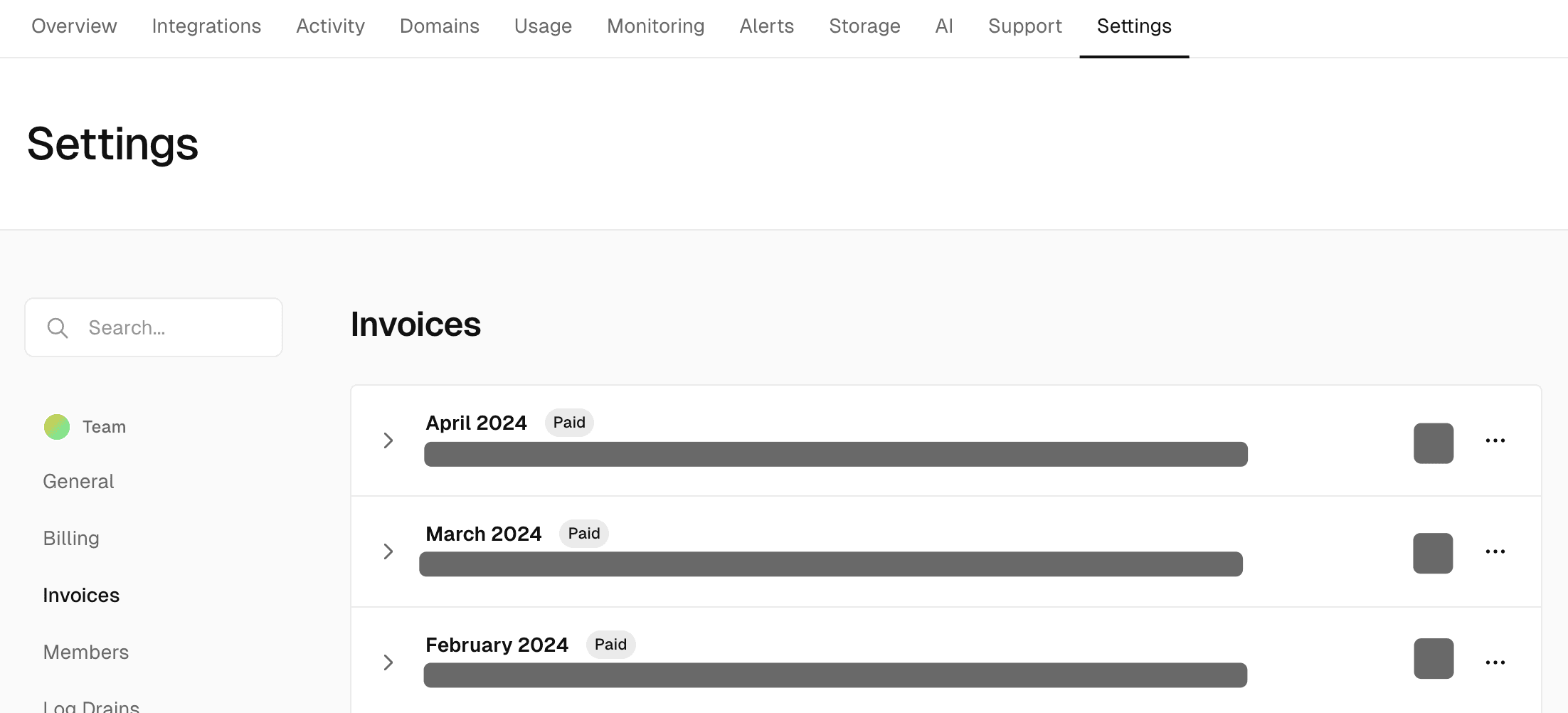Select the Paid badge on April 2024
Screen dimensions: 1568x713
(x=568, y=422)
